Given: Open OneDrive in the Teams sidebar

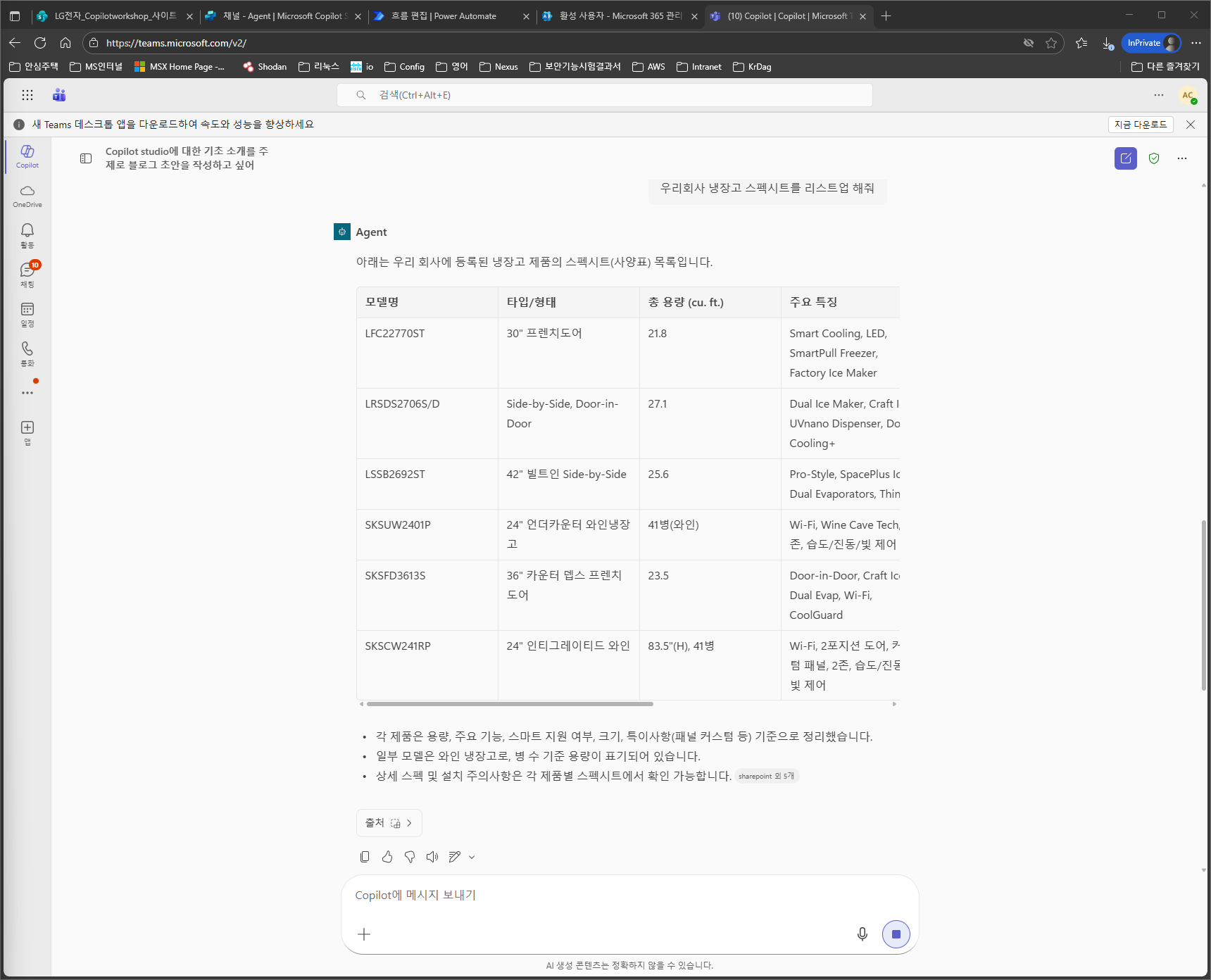Looking at the screenshot, I should tap(27, 196).
